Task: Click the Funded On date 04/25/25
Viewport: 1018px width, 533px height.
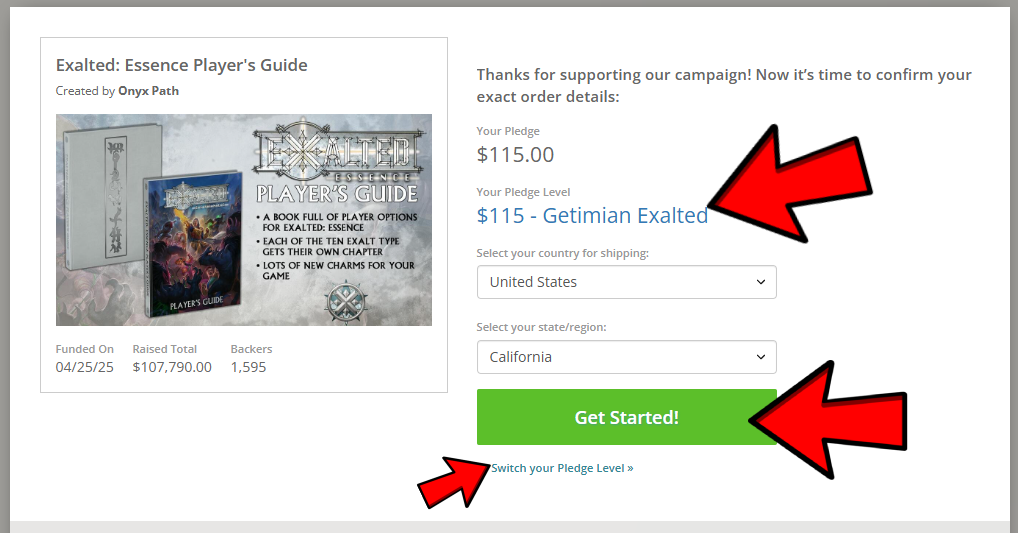Action: point(85,367)
